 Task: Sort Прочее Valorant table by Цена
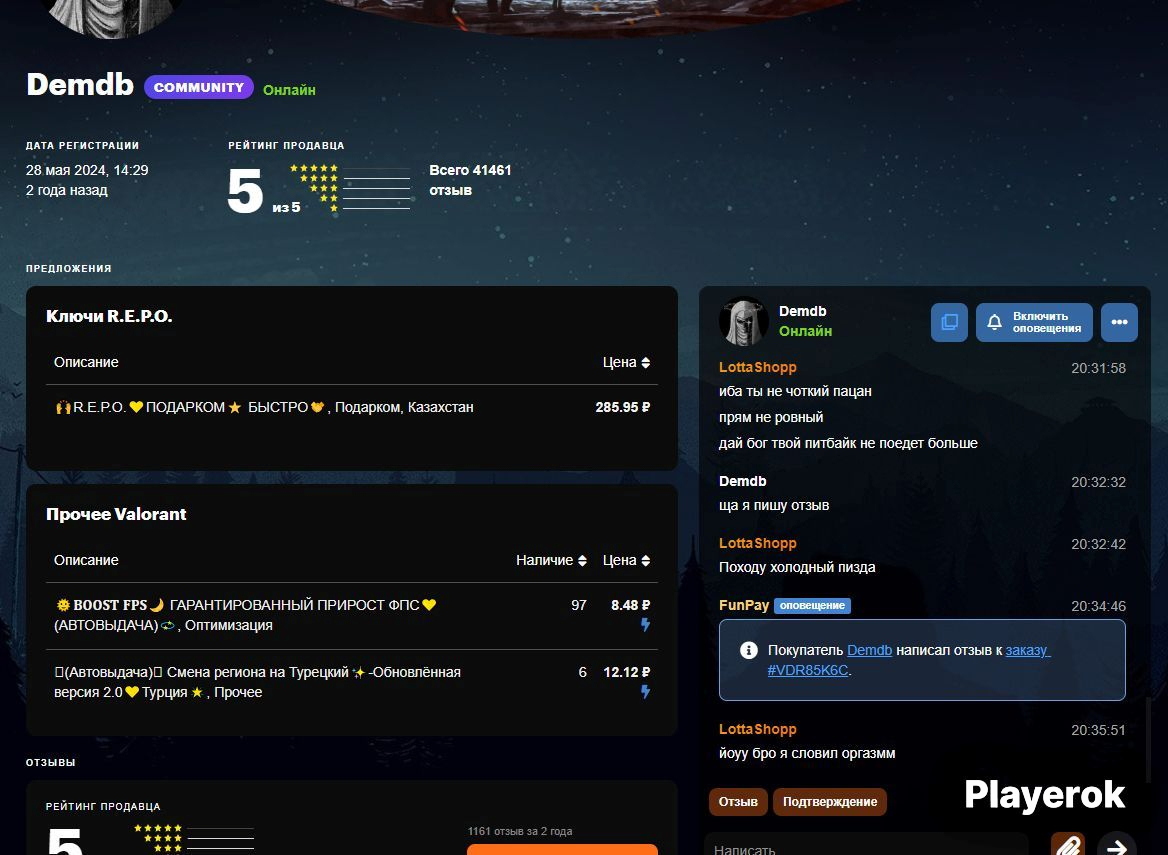click(x=626, y=560)
